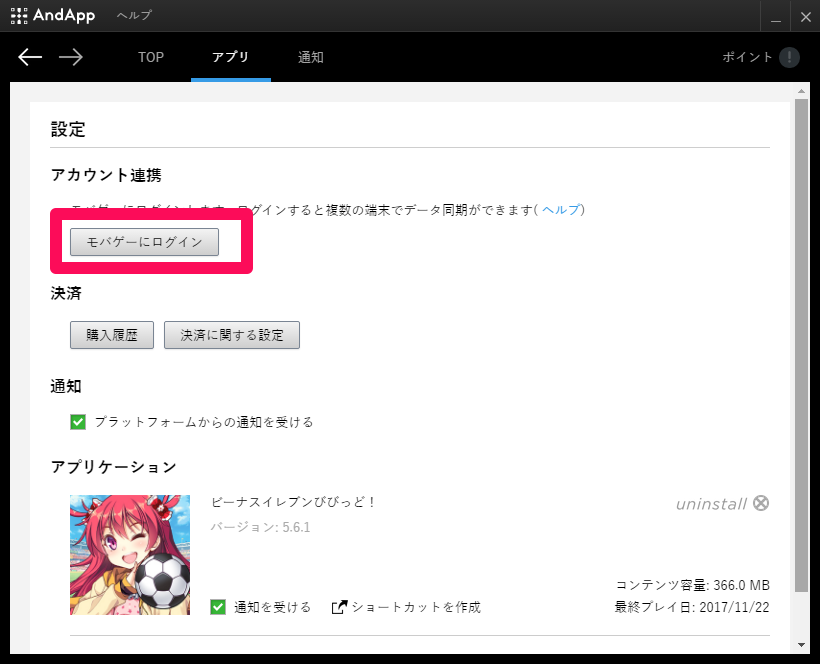
Task: Click the scrollbar down arrow
Action: 801,645
